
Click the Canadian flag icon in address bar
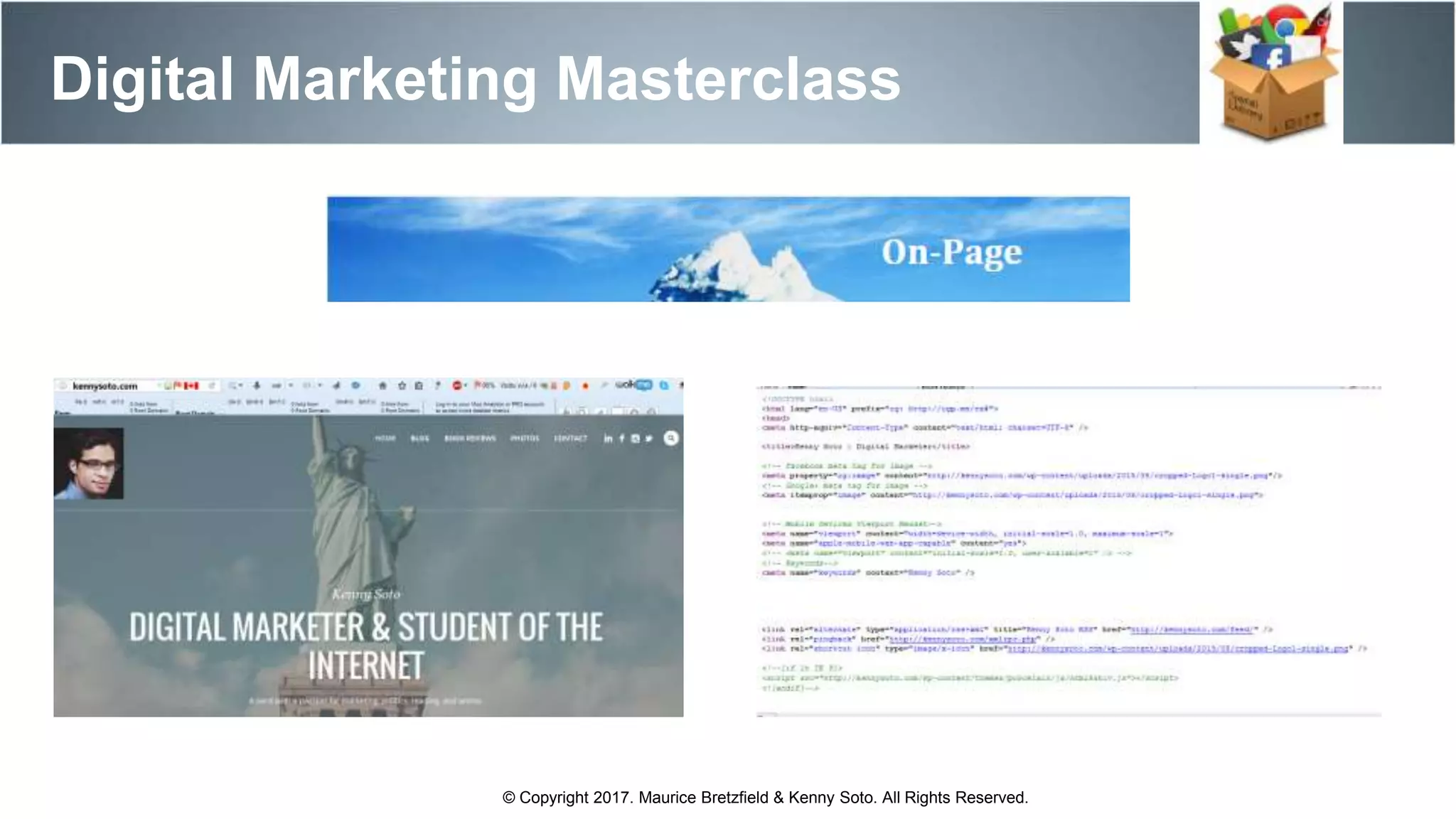point(191,385)
